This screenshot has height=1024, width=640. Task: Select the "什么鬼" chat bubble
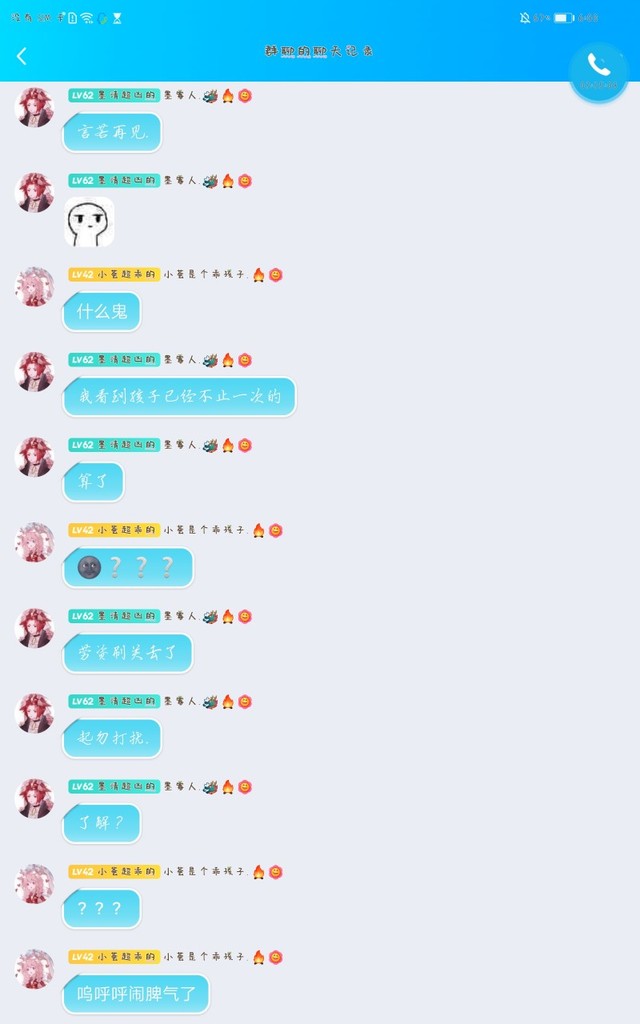(x=102, y=312)
